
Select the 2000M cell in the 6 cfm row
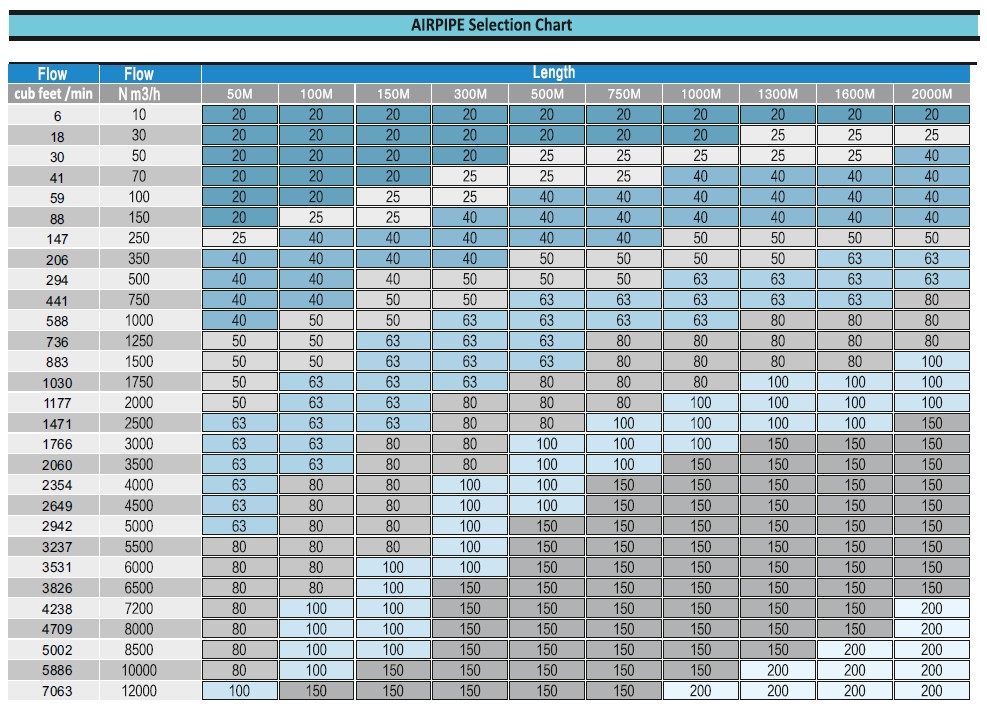932,115
